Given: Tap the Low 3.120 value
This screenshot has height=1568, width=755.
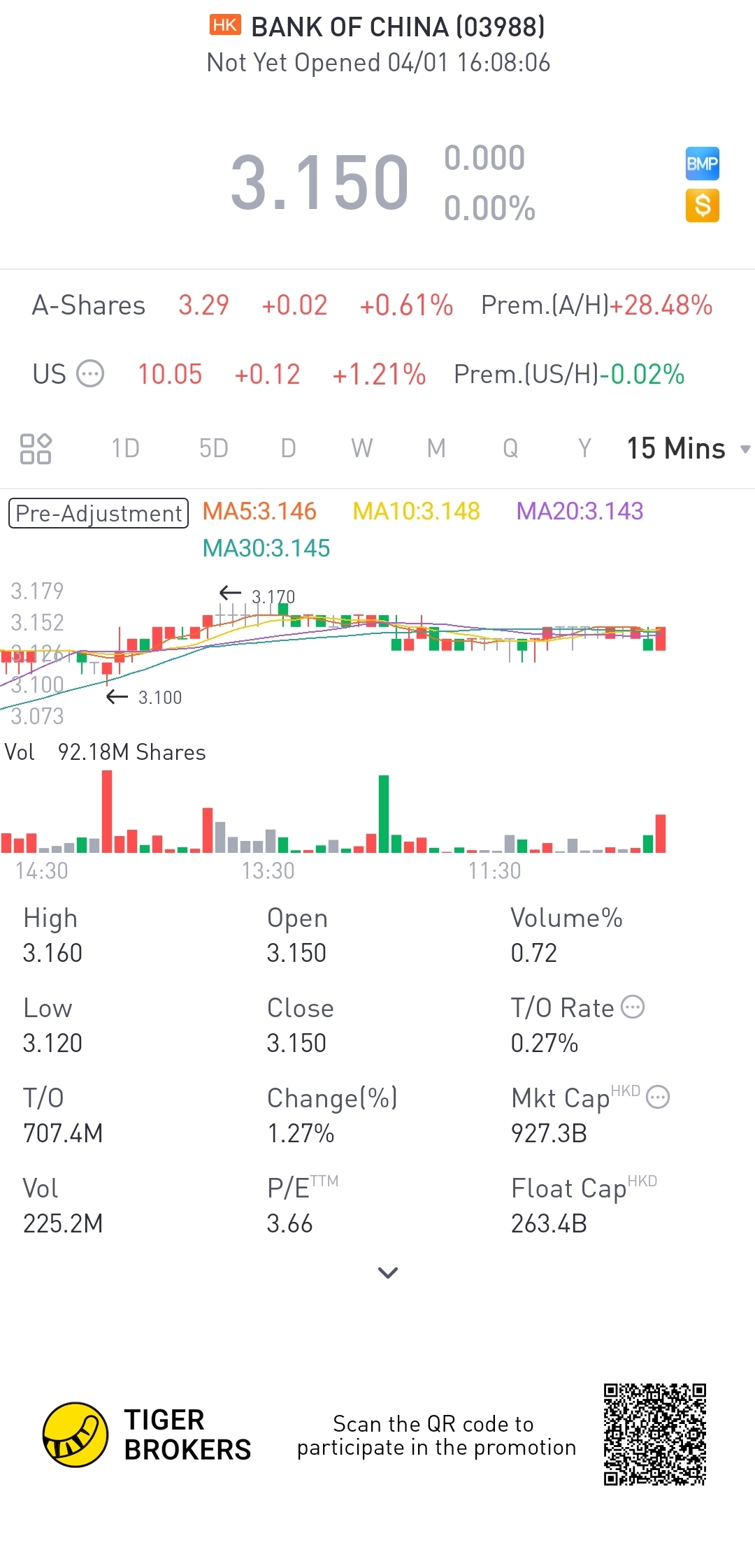Looking at the screenshot, I should point(52,1043).
